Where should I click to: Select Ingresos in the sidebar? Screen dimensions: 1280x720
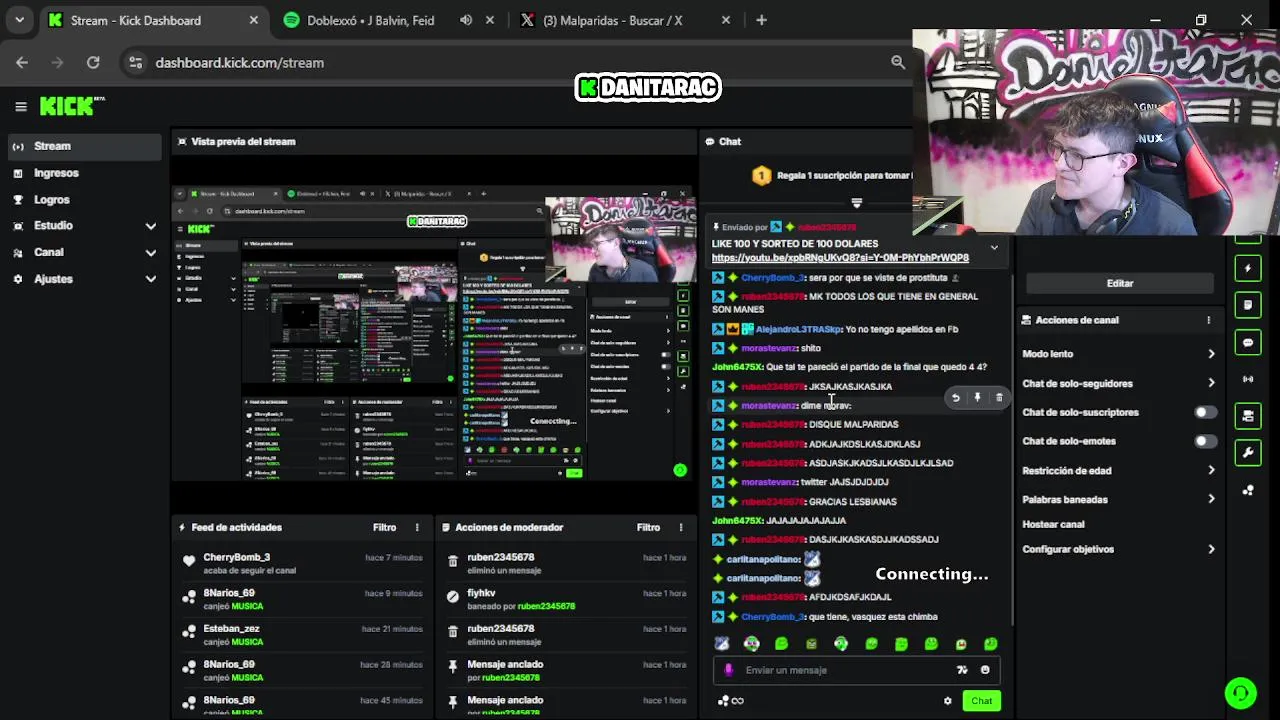83,173
